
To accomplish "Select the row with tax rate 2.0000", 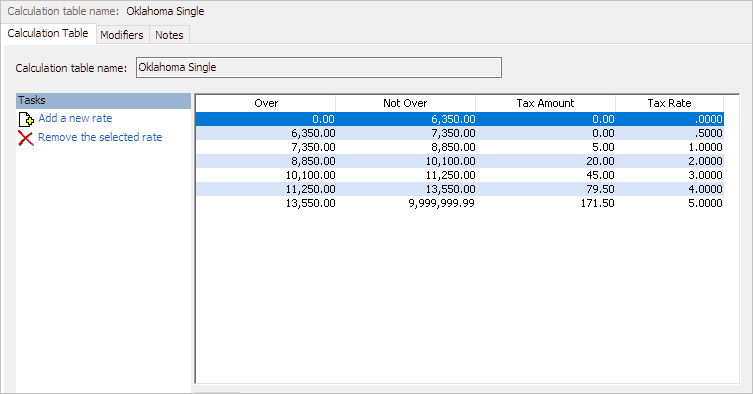I will point(460,161).
